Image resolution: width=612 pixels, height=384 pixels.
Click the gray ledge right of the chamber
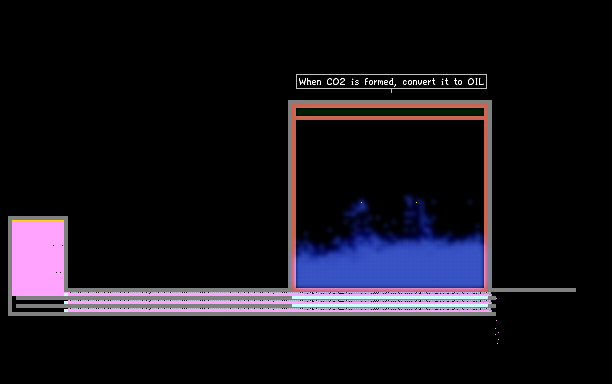pyautogui.click(x=534, y=290)
